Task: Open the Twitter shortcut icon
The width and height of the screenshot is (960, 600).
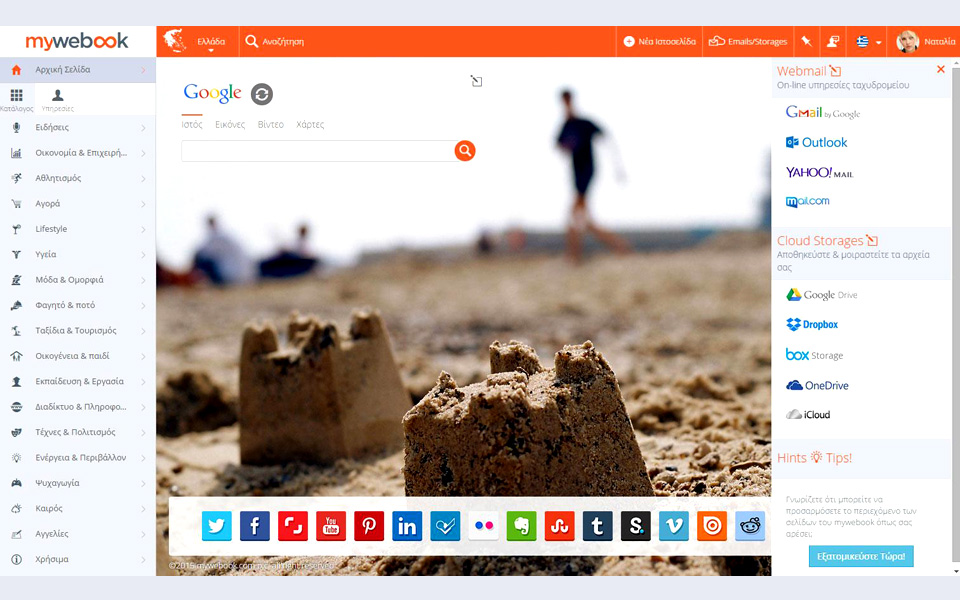Action: tap(217, 526)
